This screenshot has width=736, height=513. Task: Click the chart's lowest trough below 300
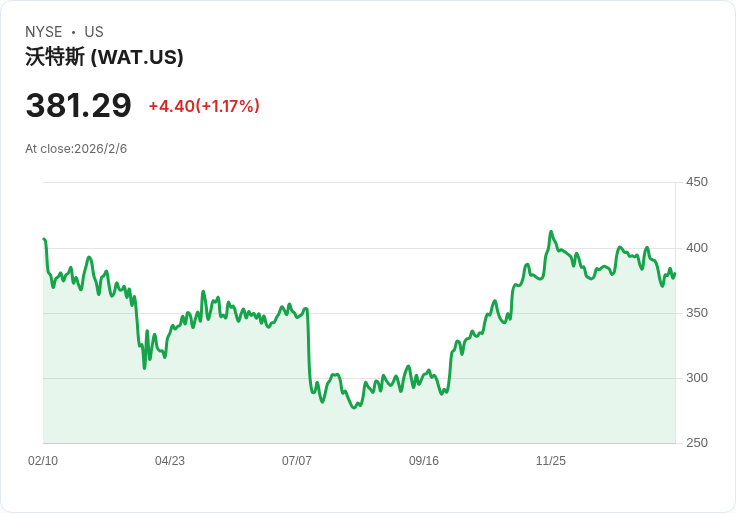coord(353,408)
